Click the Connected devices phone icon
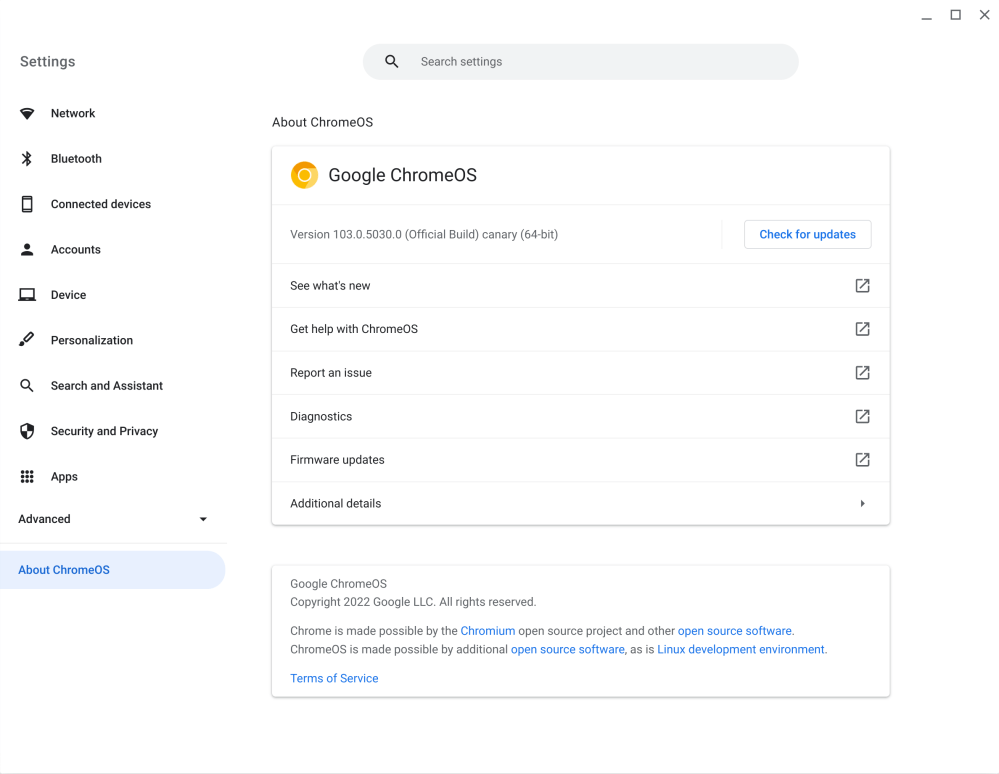Screen dimensions: 999x774 [27, 204]
